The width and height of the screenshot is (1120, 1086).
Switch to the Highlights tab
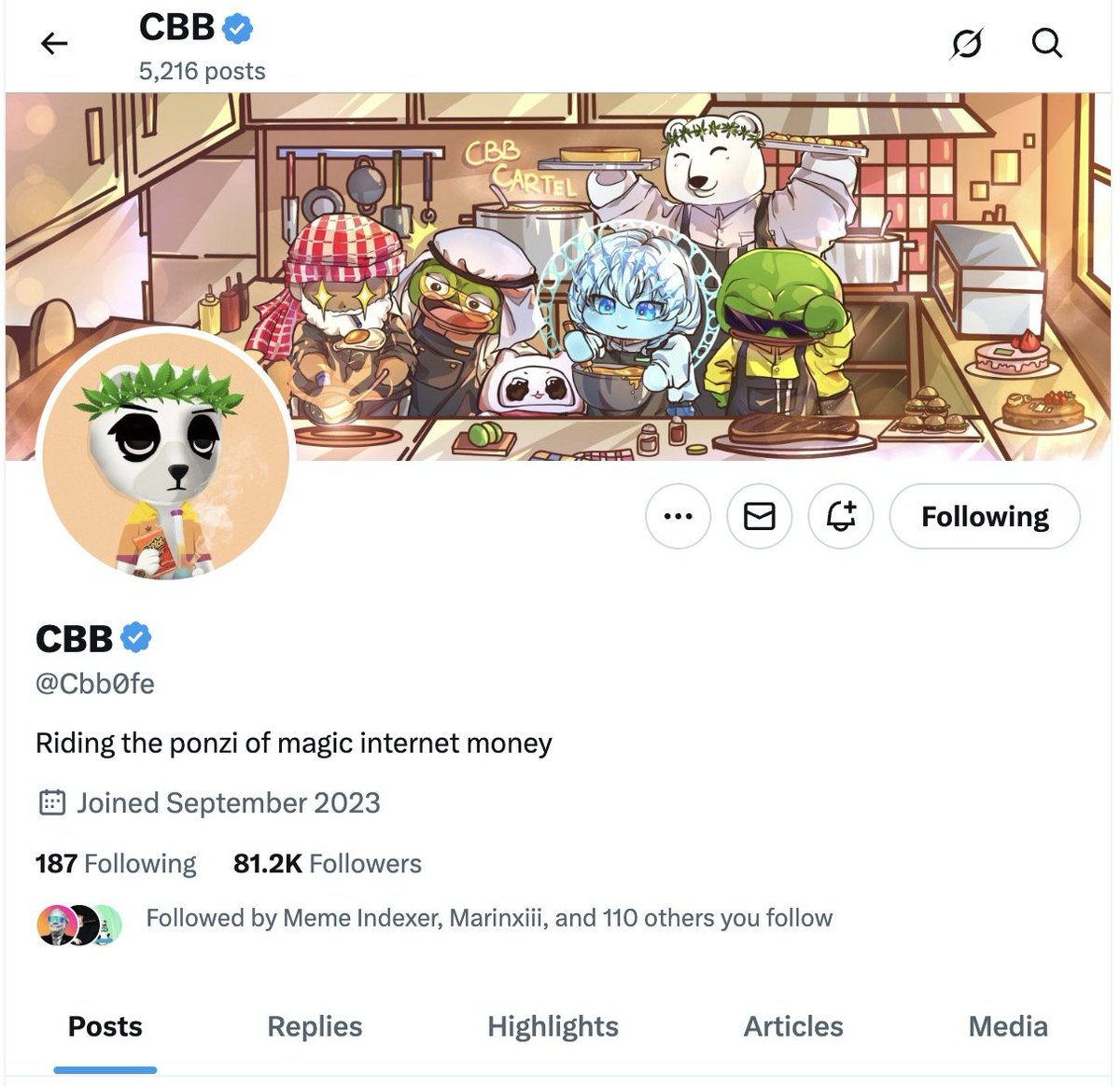553,1026
